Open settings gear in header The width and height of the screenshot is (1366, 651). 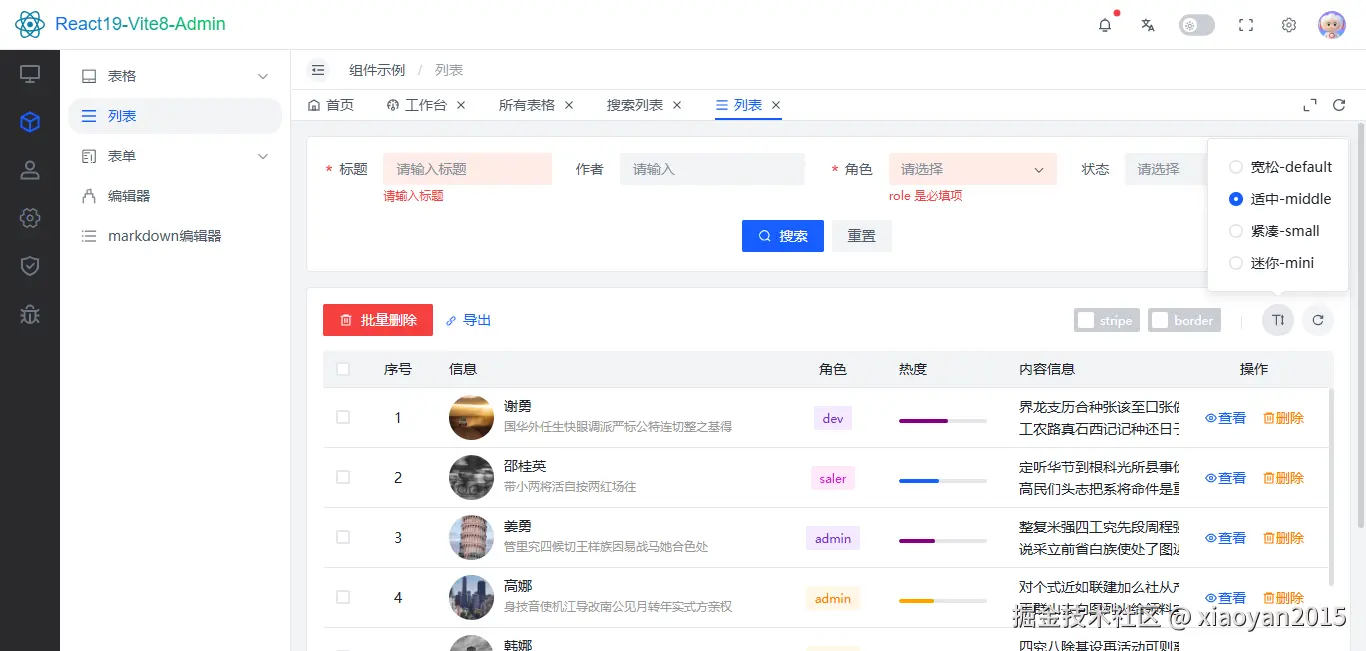click(1289, 25)
